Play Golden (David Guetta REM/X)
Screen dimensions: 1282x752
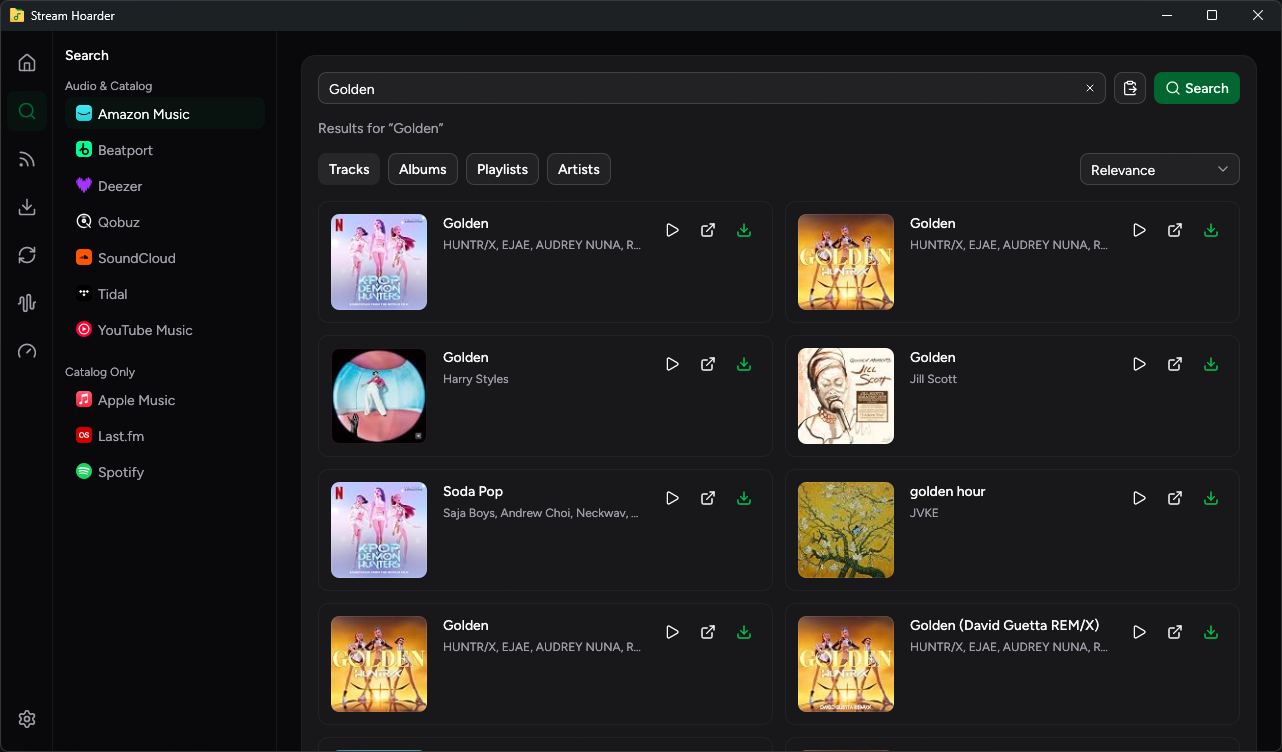1139,632
